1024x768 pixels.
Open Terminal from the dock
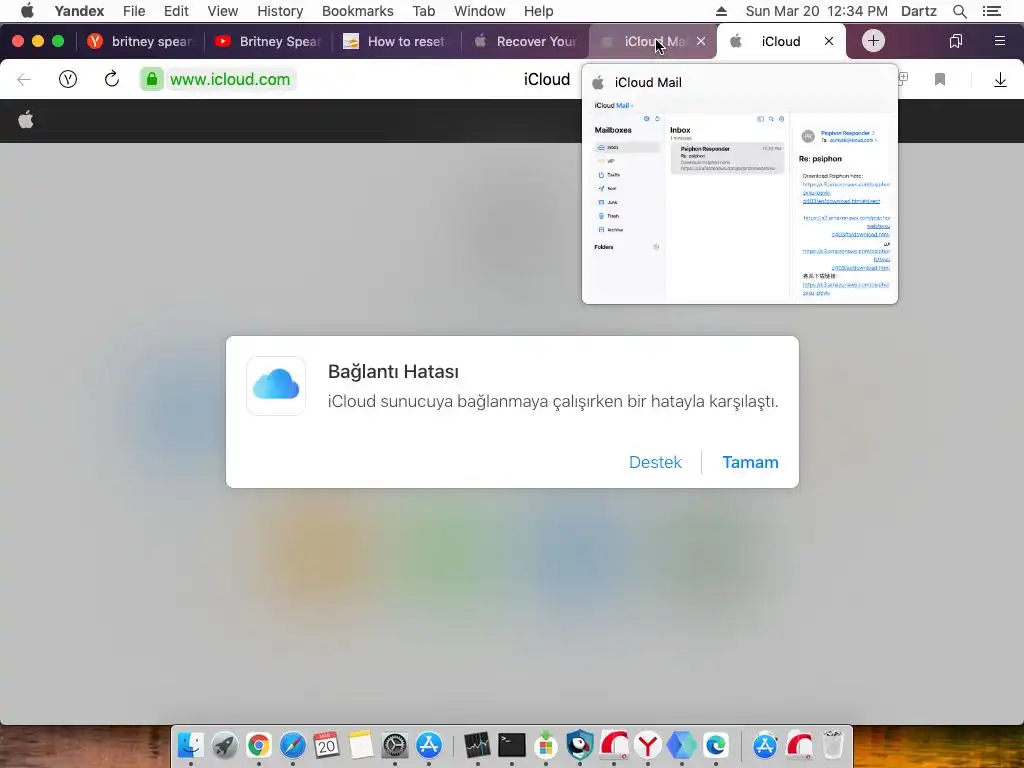coord(511,745)
